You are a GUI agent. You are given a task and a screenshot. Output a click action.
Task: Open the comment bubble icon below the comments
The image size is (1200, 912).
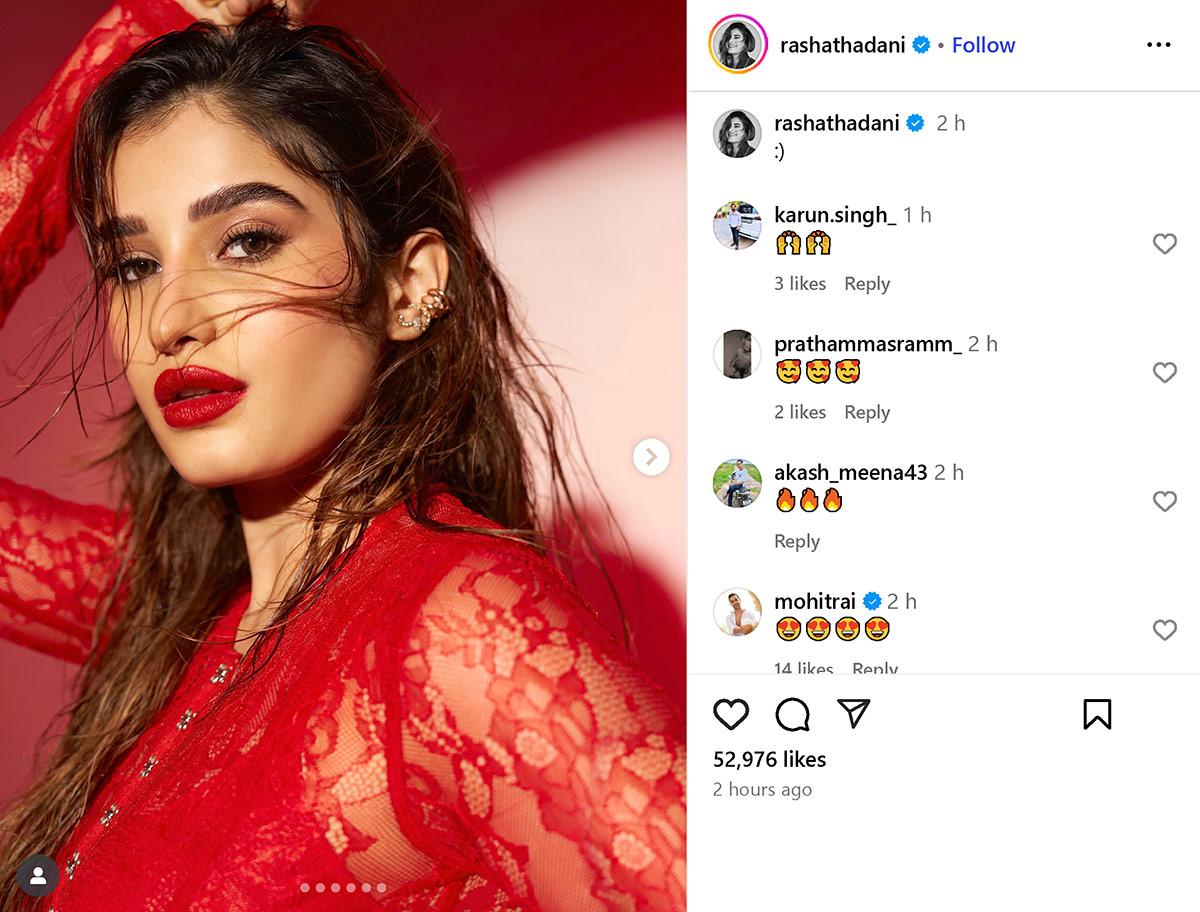click(x=792, y=714)
